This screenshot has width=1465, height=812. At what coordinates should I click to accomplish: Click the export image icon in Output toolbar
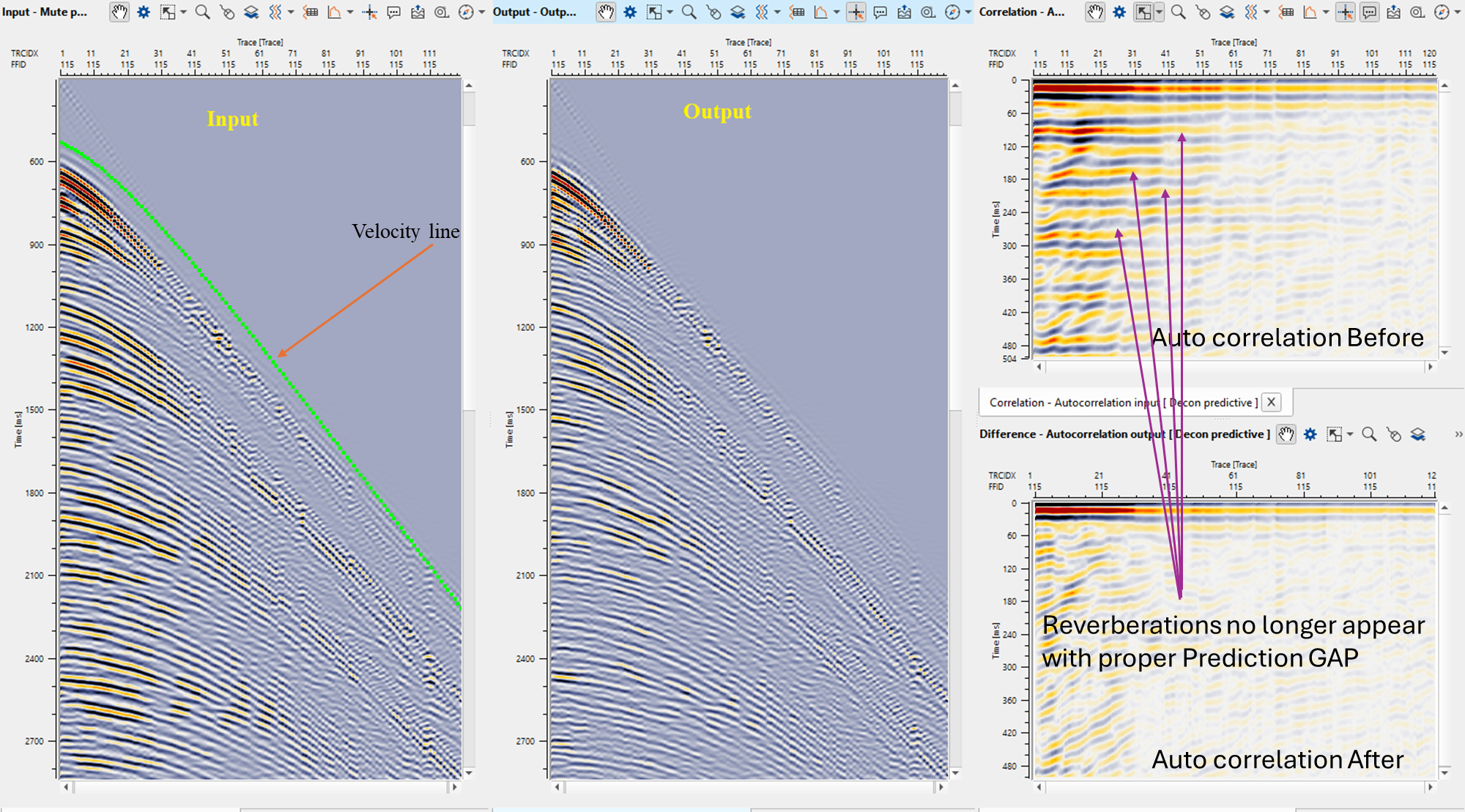904,12
